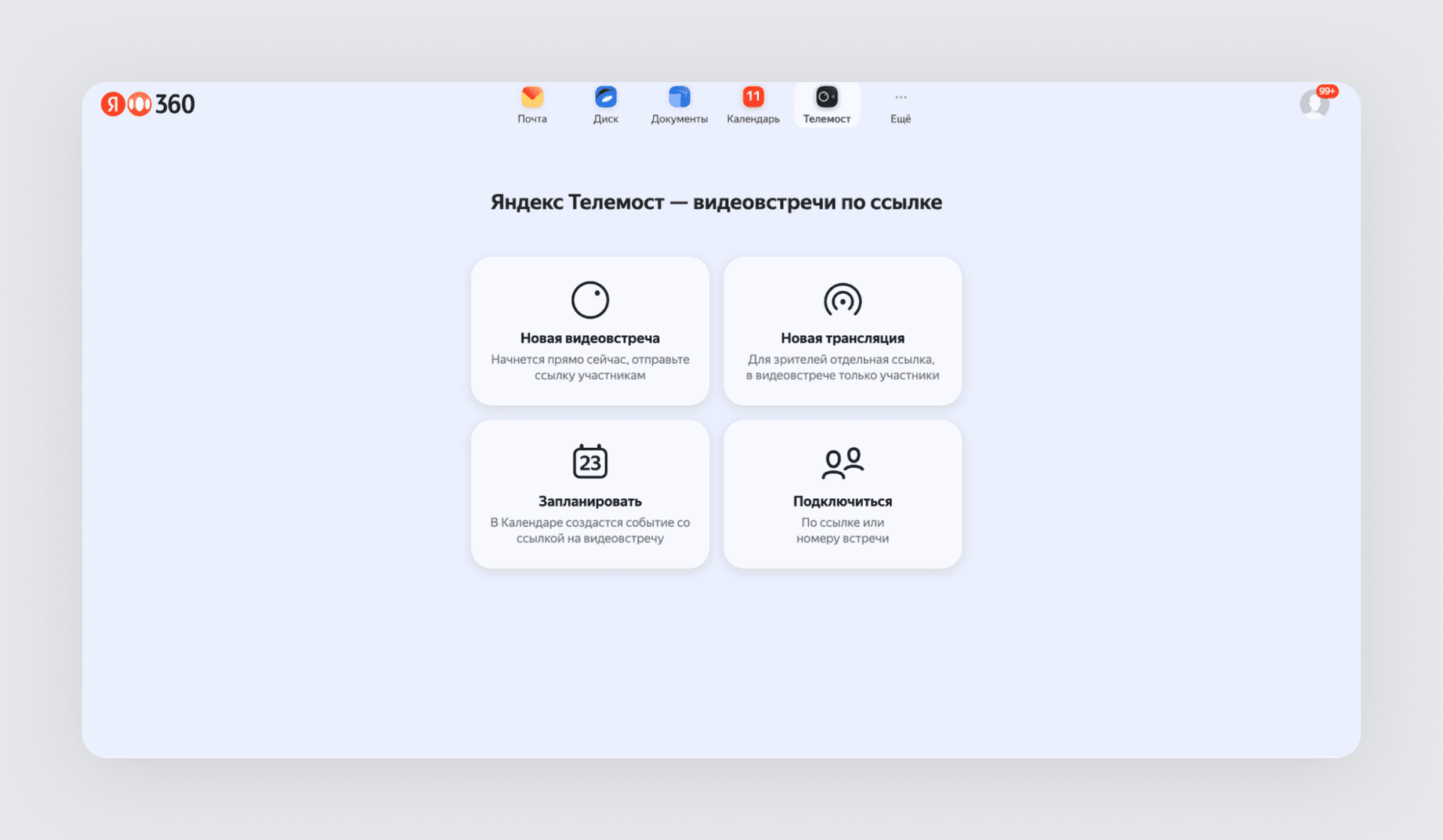
Task: Open the Календарь icon showing 11
Action: click(753, 97)
